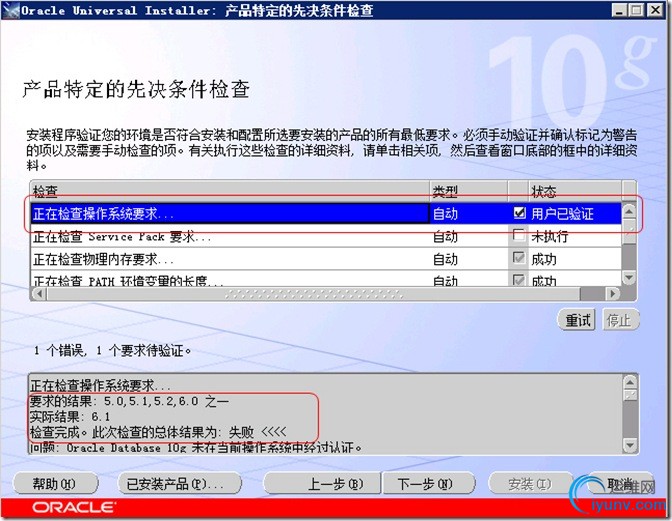
Task: Click the 检查 column header
Action: point(230,192)
